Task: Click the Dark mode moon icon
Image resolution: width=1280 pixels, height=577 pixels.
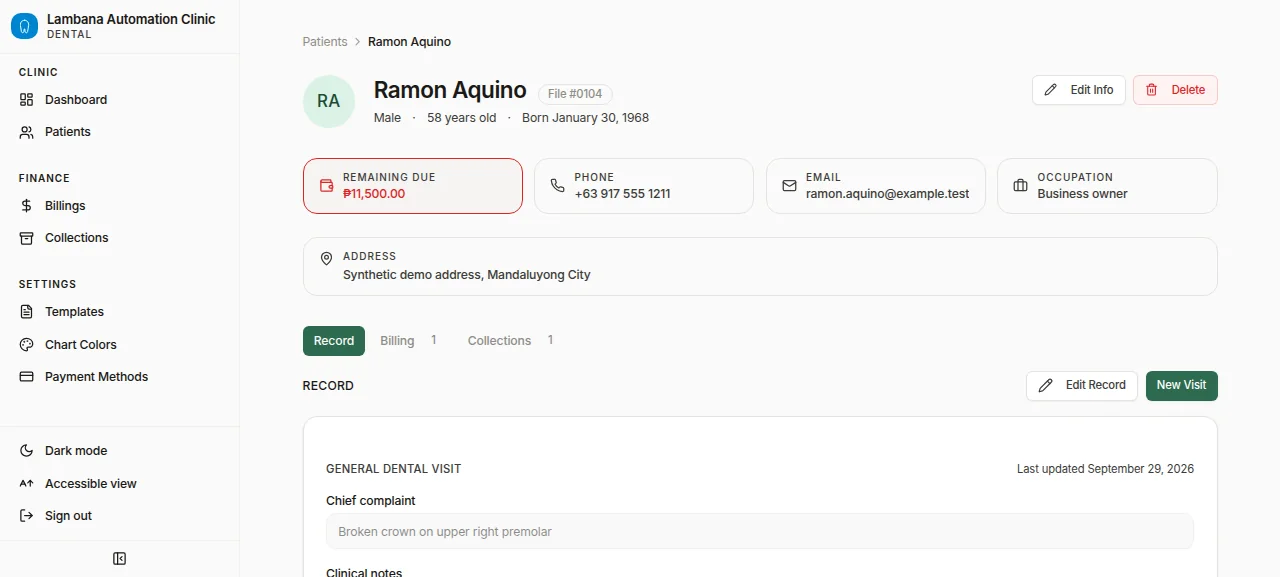Action: (x=26, y=451)
